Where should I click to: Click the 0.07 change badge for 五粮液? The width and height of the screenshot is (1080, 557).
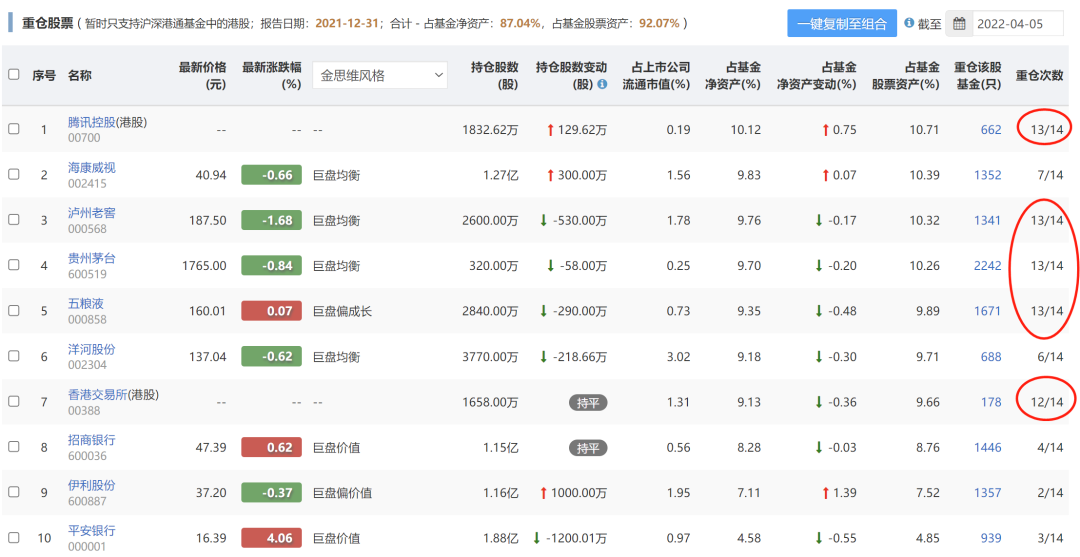[271, 311]
